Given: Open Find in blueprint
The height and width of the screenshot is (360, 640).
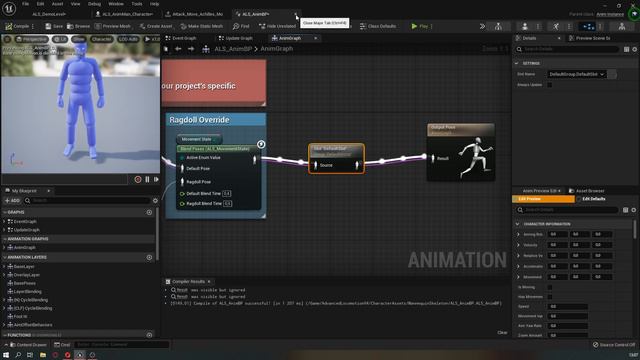Looking at the screenshot, I should tap(241, 26).
